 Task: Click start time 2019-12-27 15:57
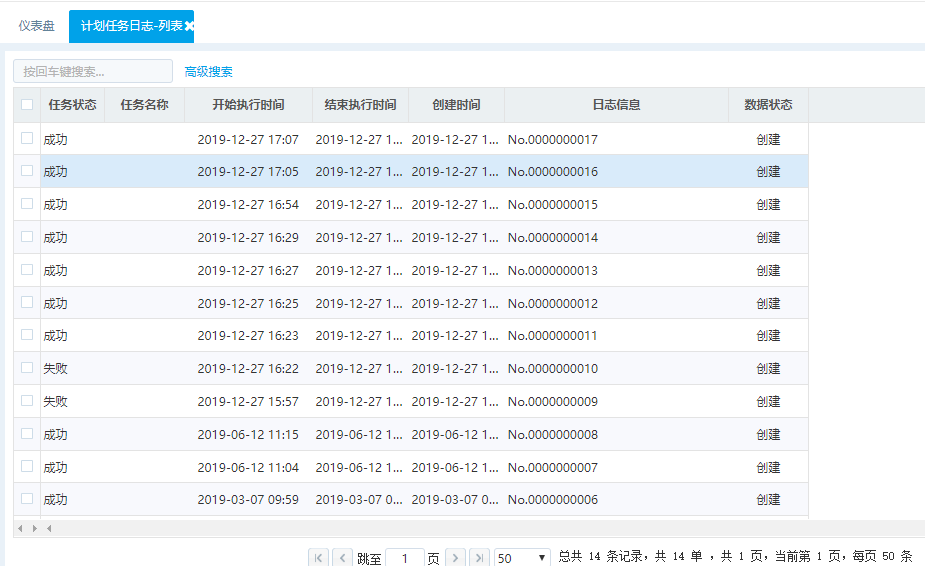click(248, 402)
